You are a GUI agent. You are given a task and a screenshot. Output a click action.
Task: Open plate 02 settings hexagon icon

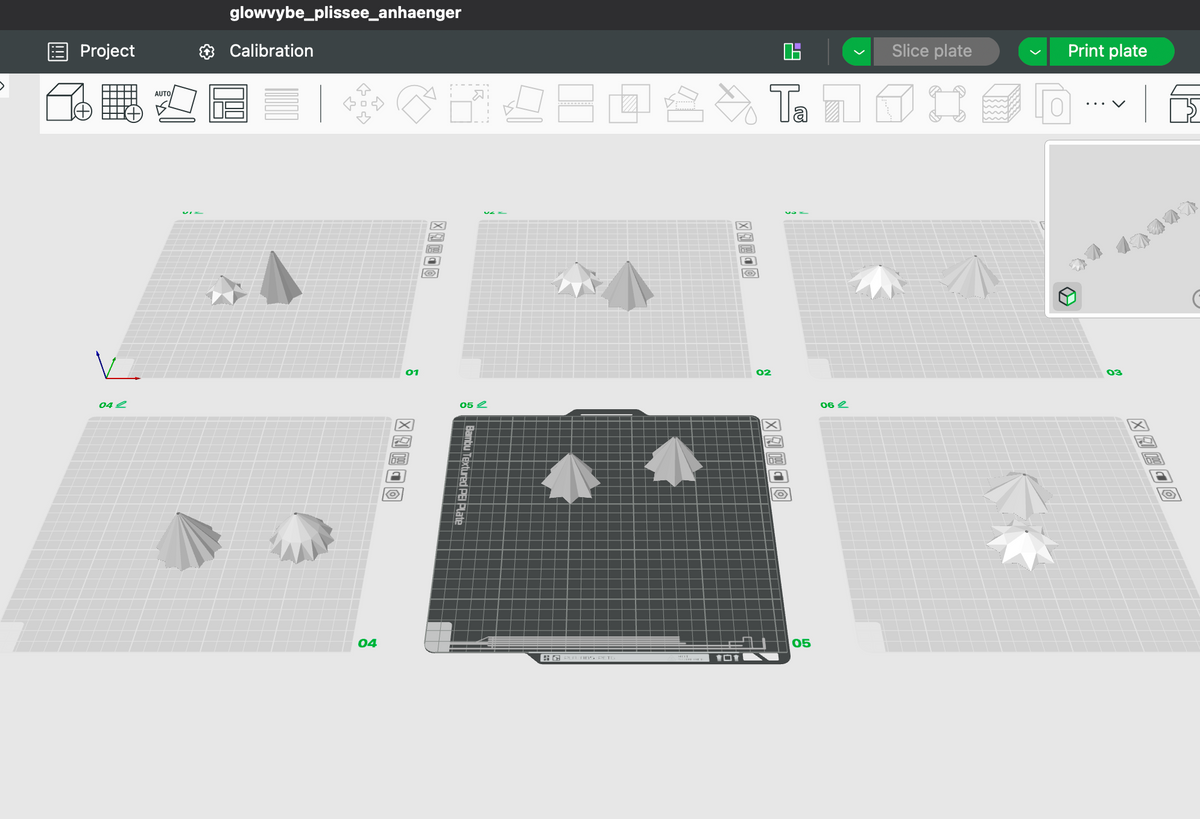750,272
